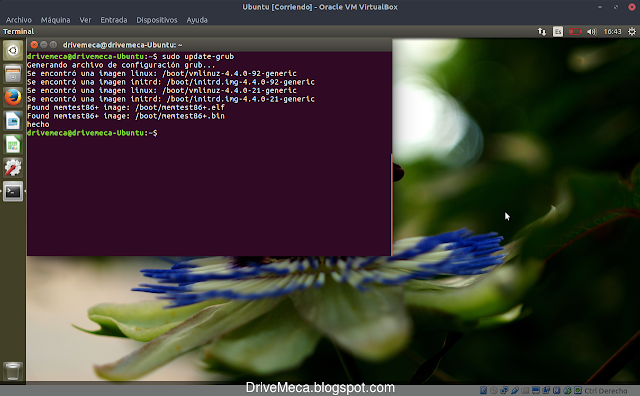Viewport: 640px width, 396px height.
Task: Open the Máquina menu
Action: tap(56, 20)
